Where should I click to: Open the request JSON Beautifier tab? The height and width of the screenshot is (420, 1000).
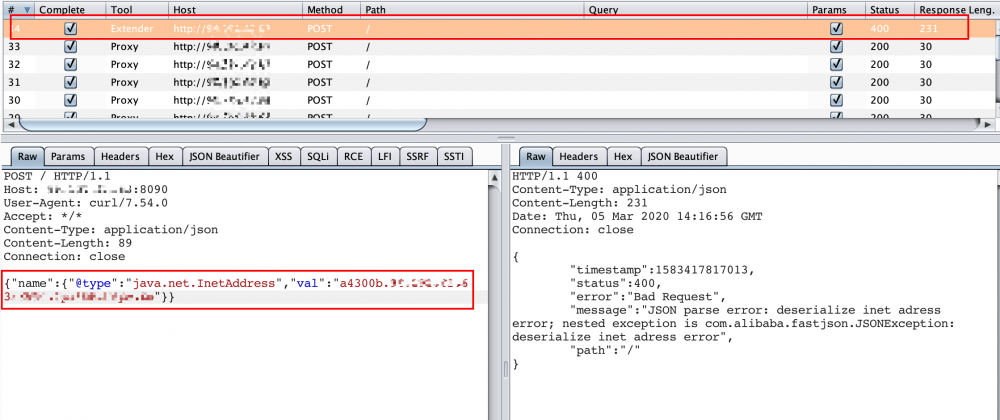click(x=224, y=156)
